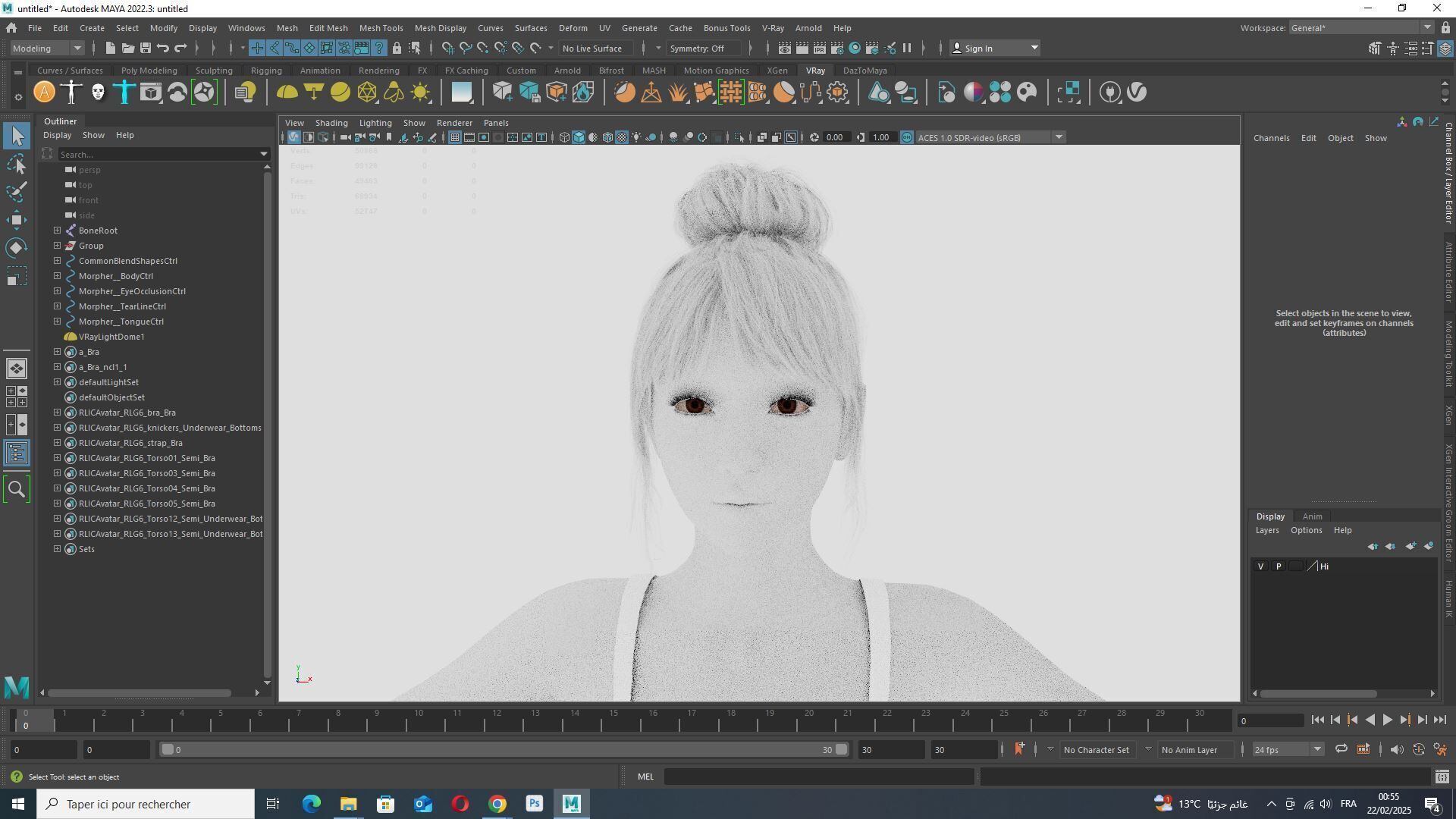This screenshot has height=819, width=1456.
Task: Go to the end of playback range
Action: (x=1440, y=720)
